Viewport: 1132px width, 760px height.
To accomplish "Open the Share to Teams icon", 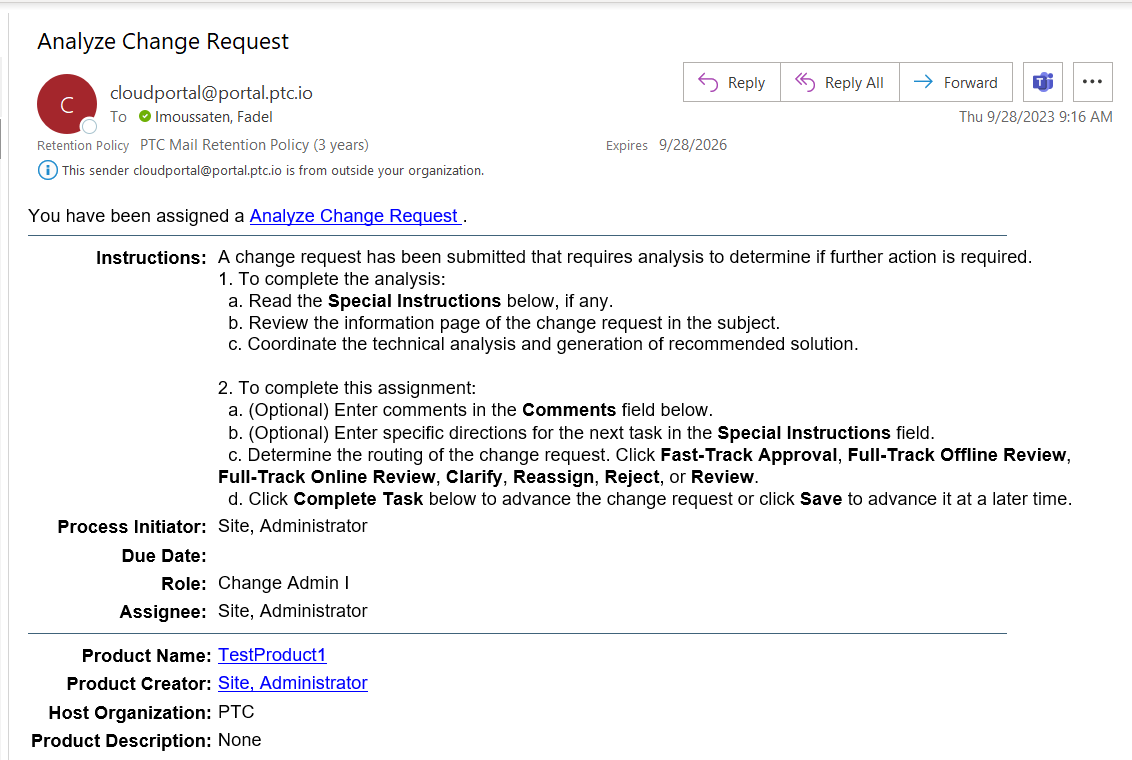I will 1042,82.
